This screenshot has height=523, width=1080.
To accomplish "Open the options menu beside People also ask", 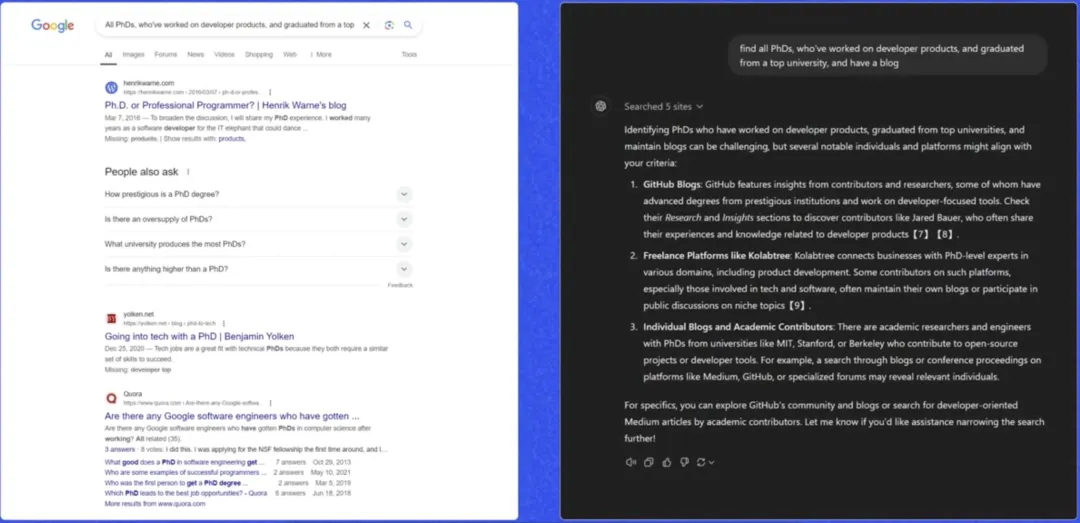I will tap(188, 172).
